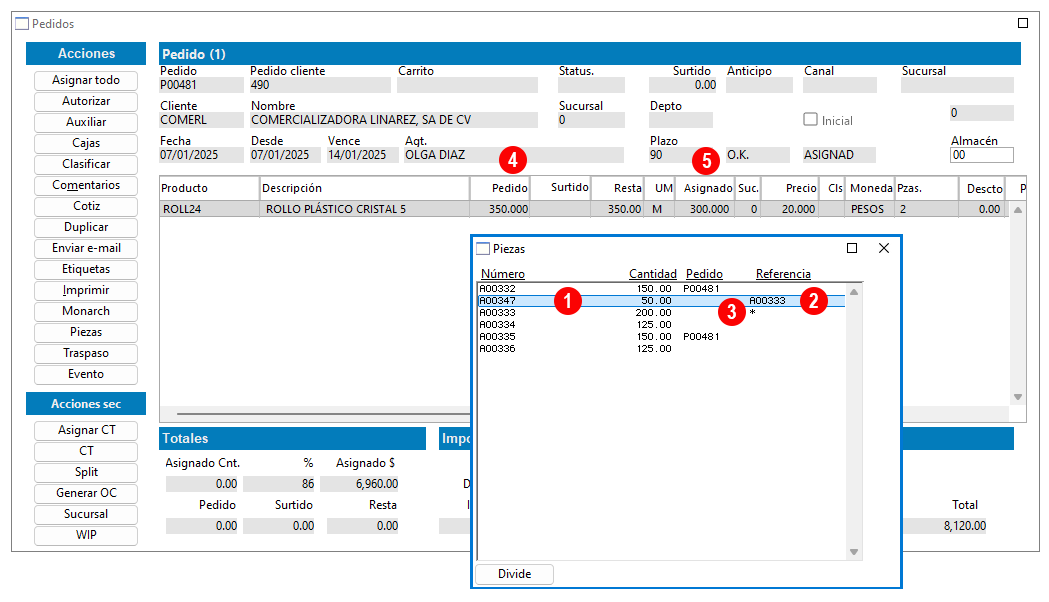The image size is (1049, 602).
Task: Click the 20.000 Precio cell
Action: 789,209
